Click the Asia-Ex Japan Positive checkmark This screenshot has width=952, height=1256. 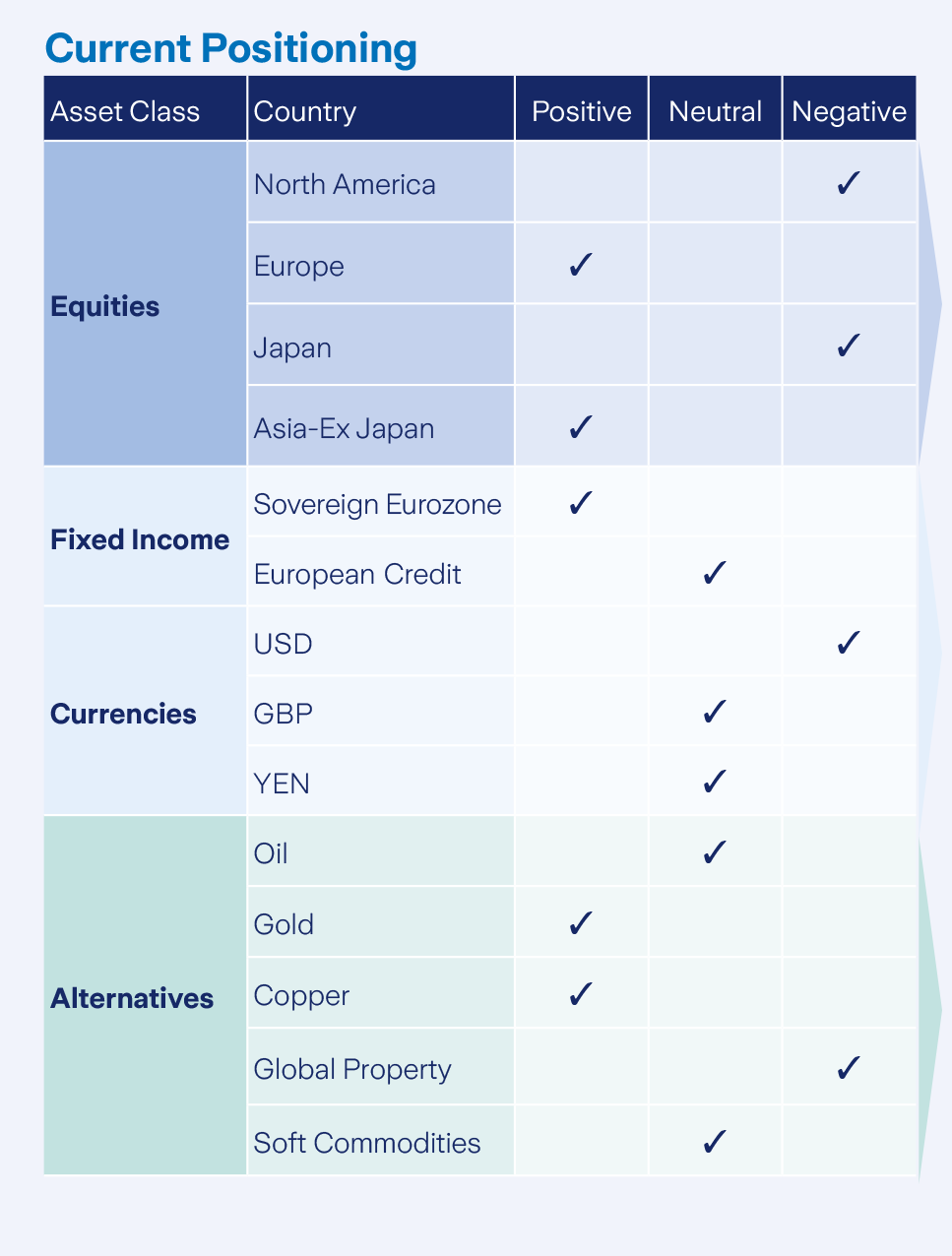point(581,426)
